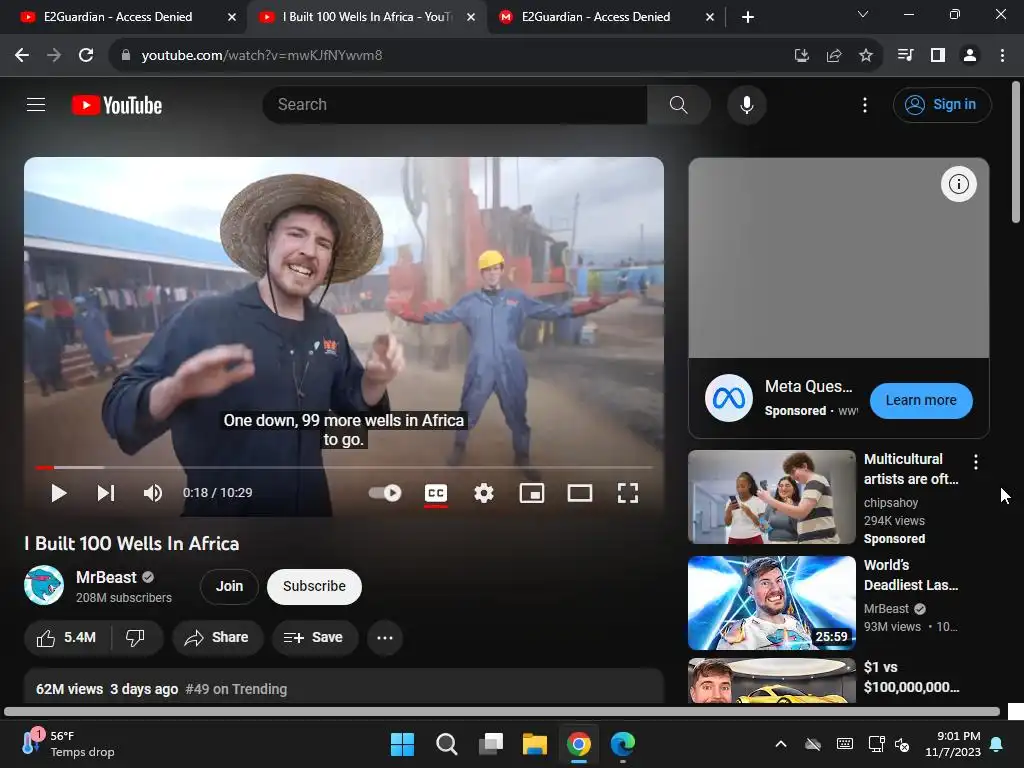Open YouTube hamburger guide menu
The height and width of the screenshot is (768, 1024).
36,104
